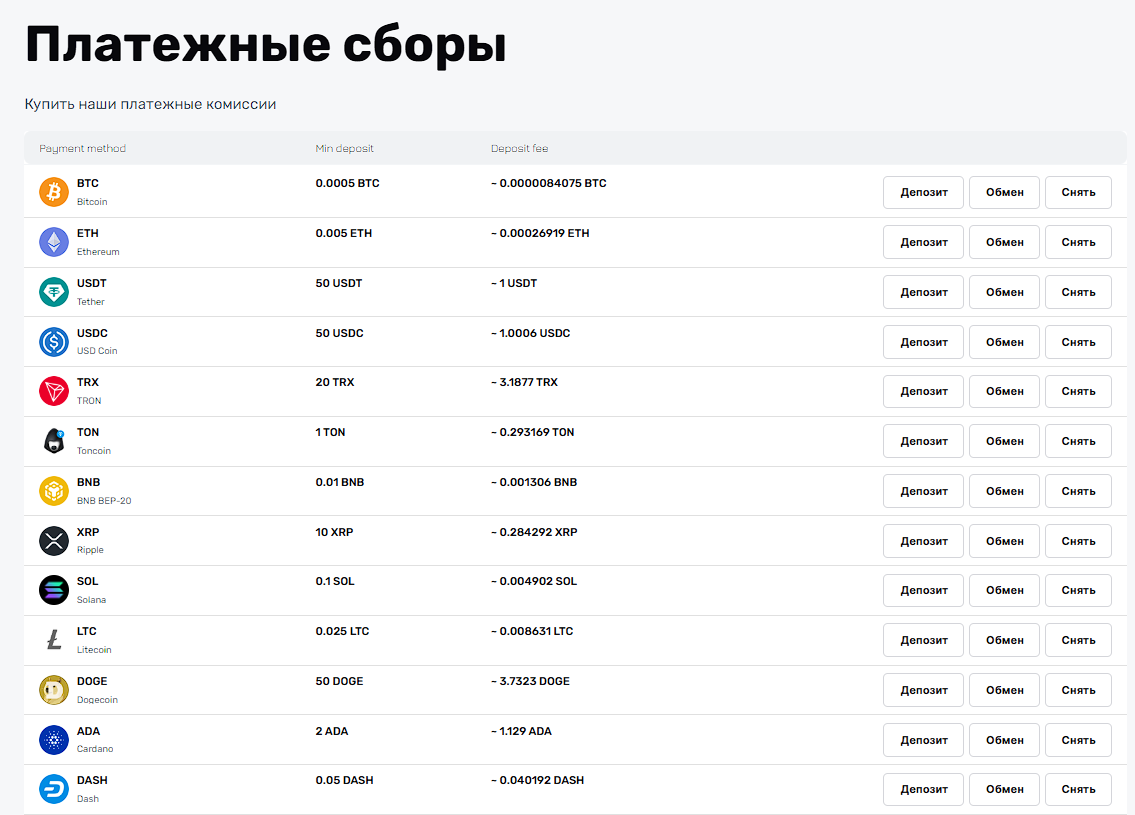
Task: Click Депозит in the DASH row
Action: coord(924,790)
